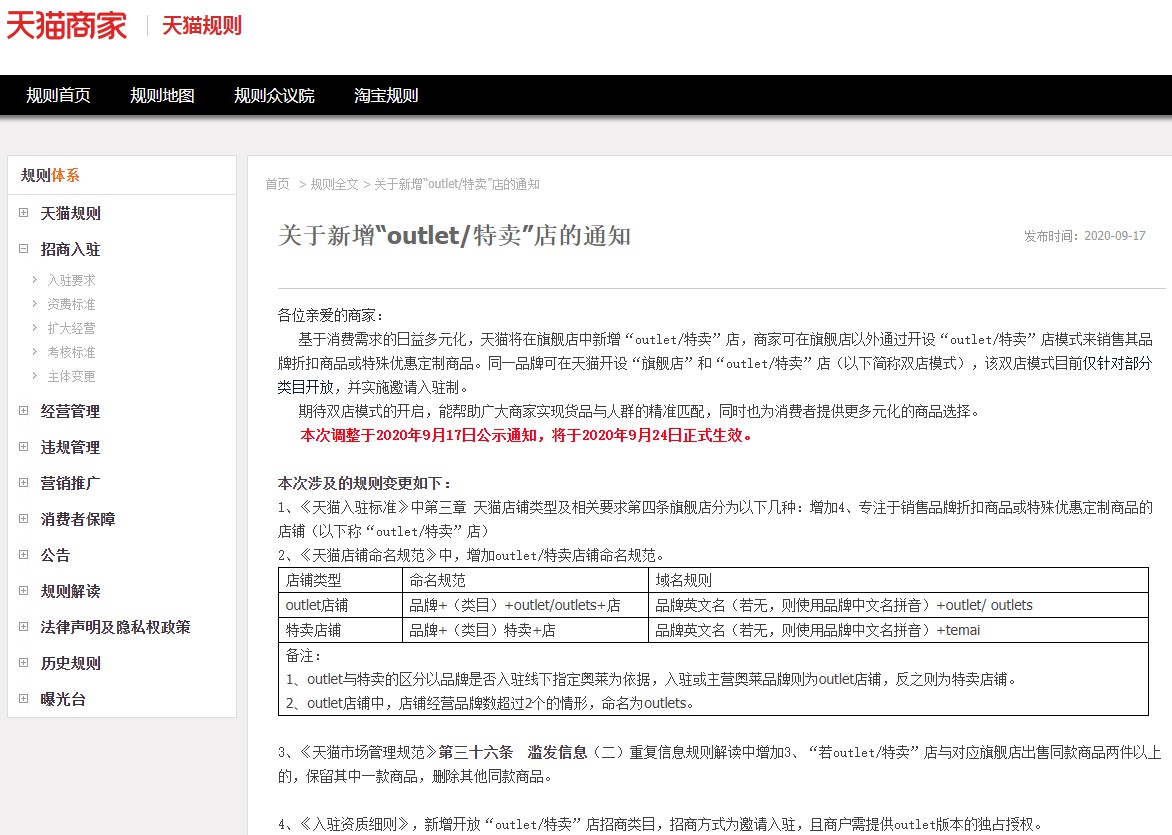The height and width of the screenshot is (835, 1172).
Task: Select 经营管理 in sidebar tree
Action: point(70,412)
